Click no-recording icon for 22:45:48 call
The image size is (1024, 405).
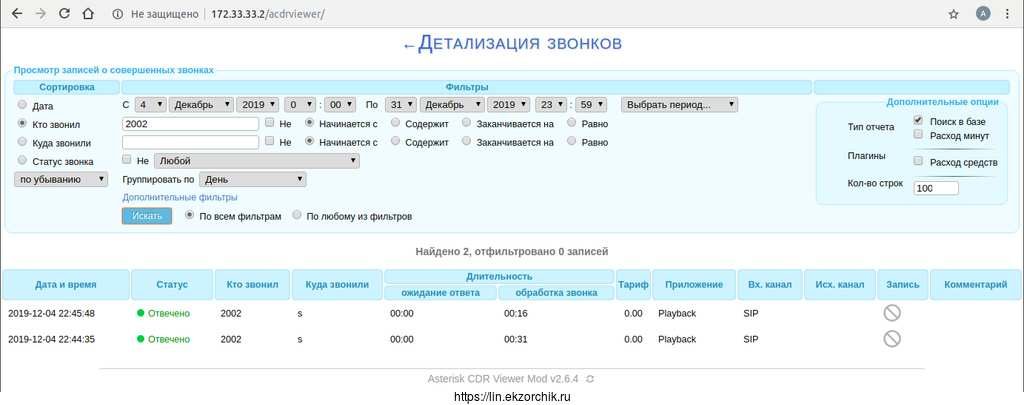click(892, 312)
